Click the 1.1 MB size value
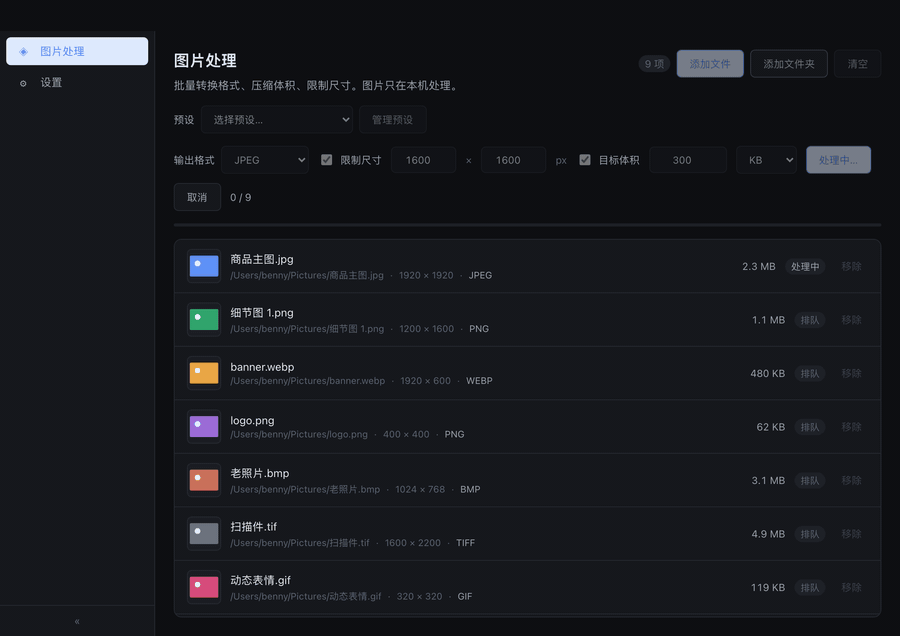 [769, 320]
